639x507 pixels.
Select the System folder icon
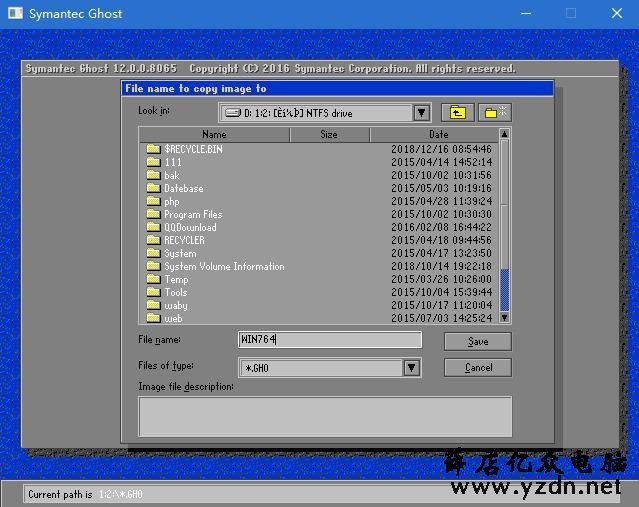click(x=153, y=253)
